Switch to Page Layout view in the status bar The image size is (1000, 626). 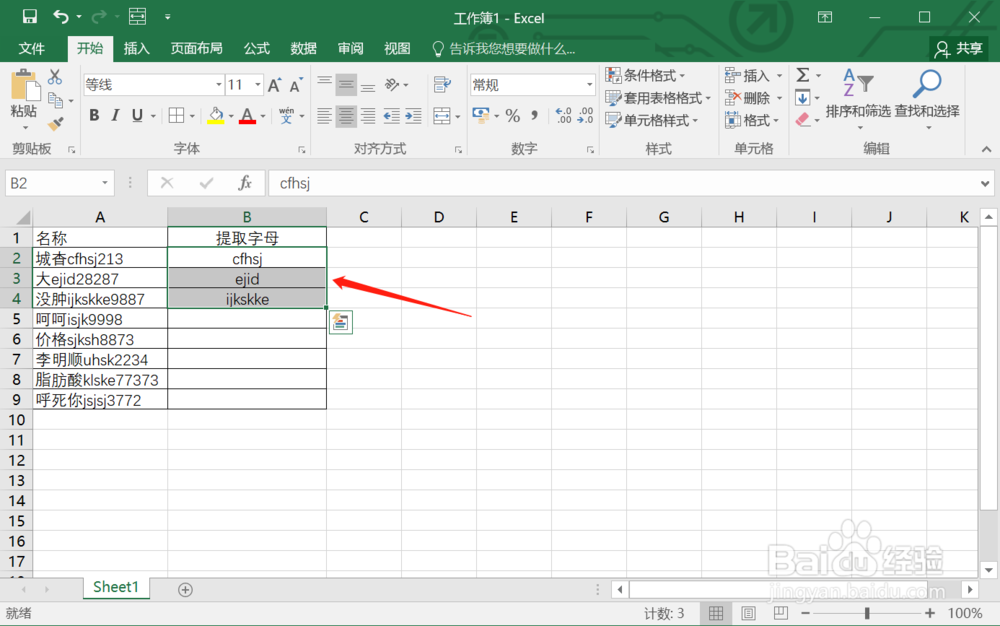click(x=748, y=613)
